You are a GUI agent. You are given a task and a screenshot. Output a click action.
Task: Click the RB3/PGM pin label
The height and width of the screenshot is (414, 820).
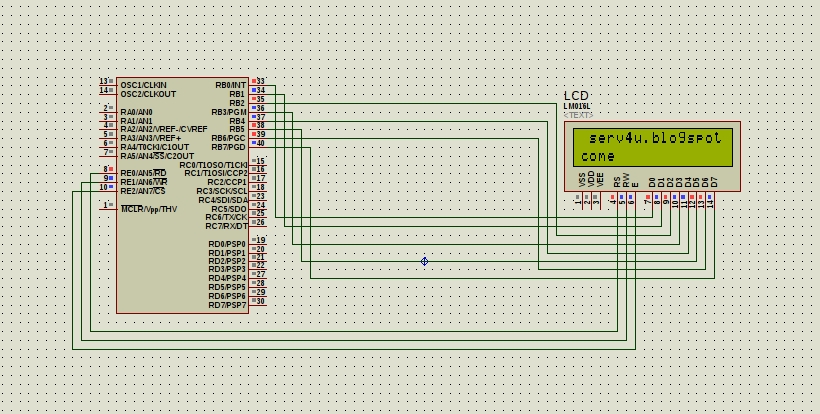click(229, 112)
